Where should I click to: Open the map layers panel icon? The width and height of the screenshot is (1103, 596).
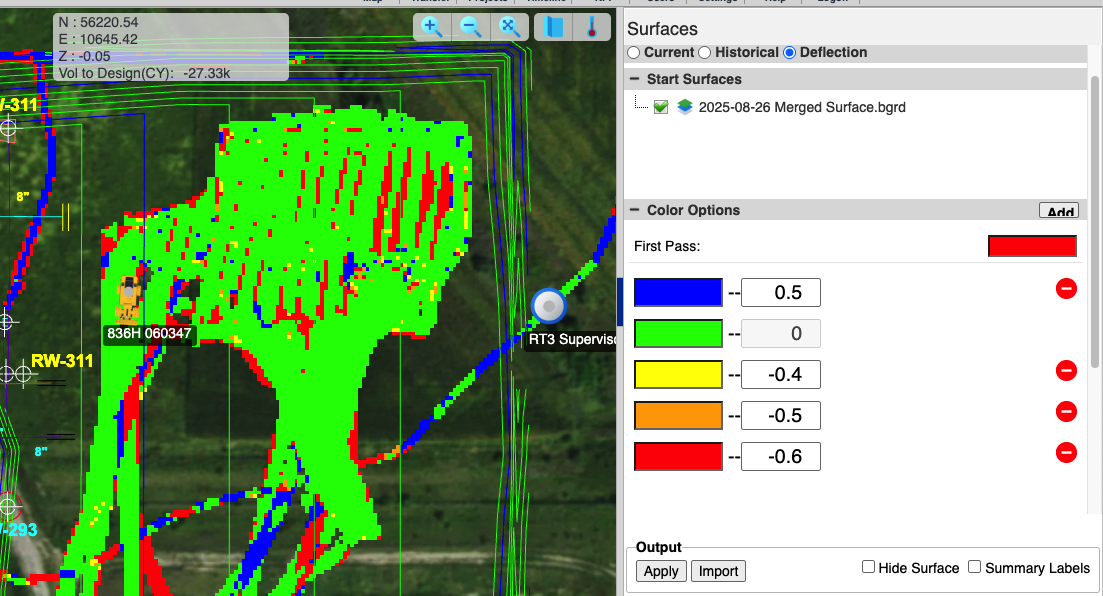554,27
